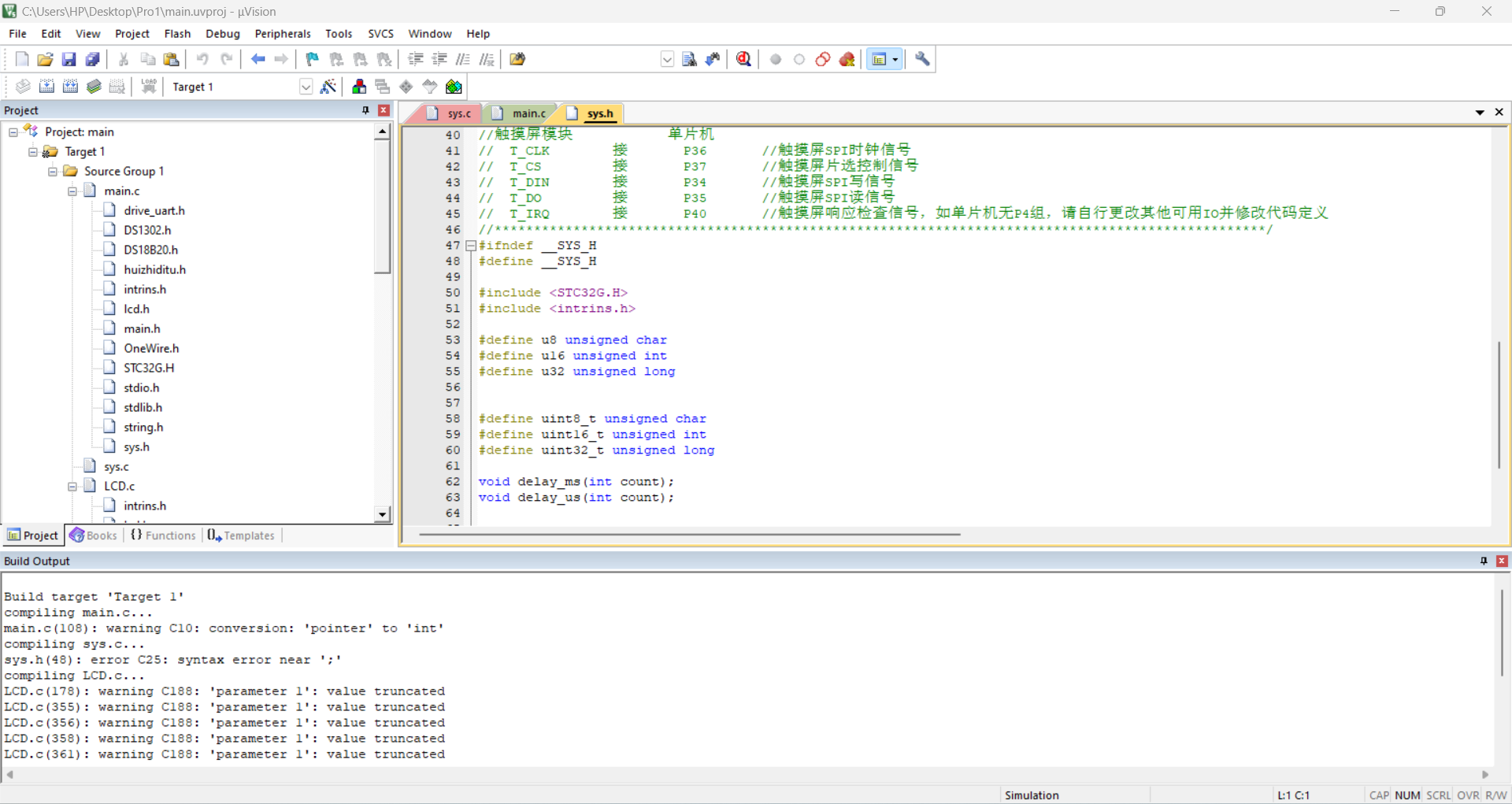The width and height of the screenshot is (1512, 804).
Task: Switch to Functions panel tab
Action: tap(163, 535)
